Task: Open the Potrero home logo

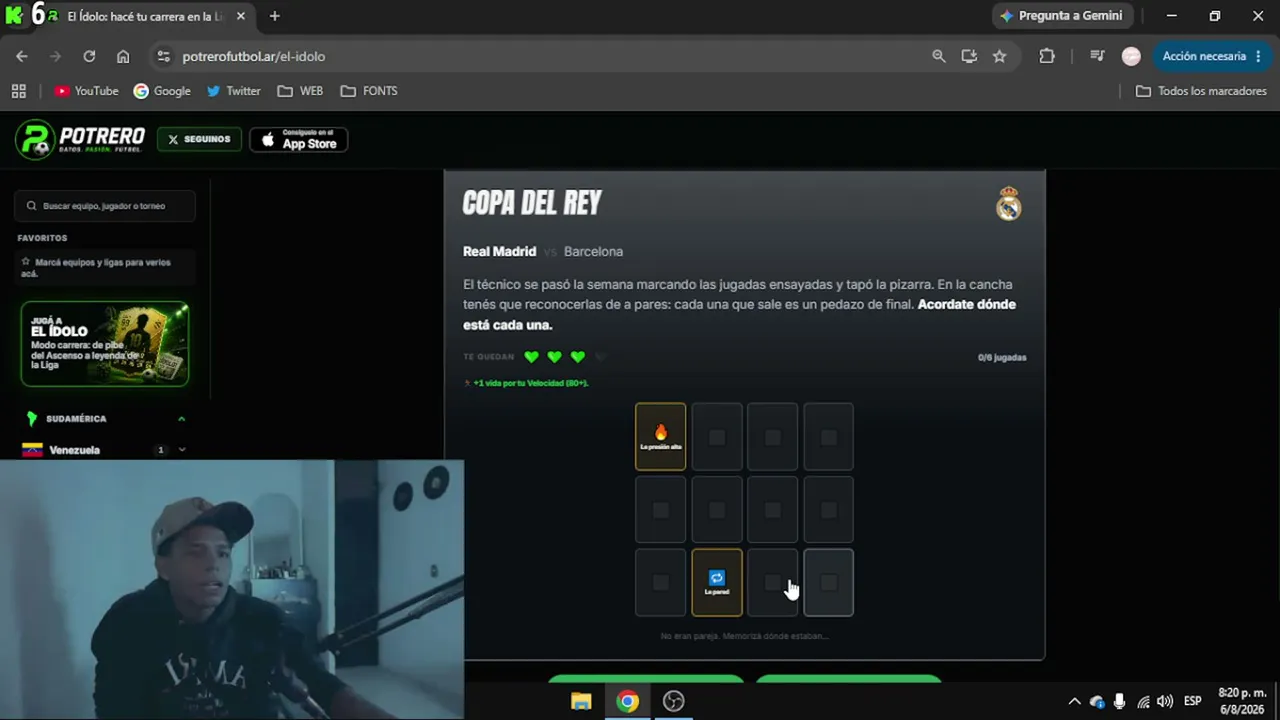Action: (81, 139)
